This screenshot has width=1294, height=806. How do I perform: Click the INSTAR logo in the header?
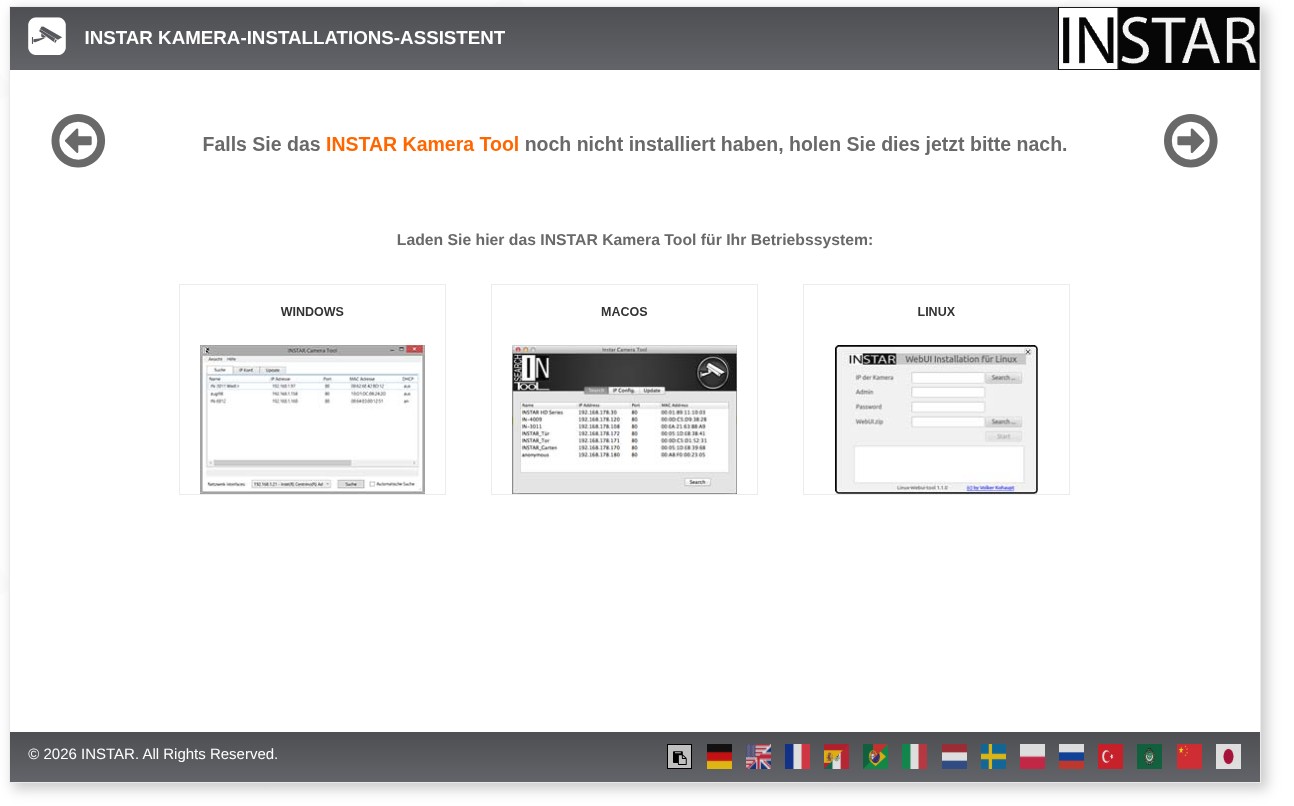(1158, 39)
